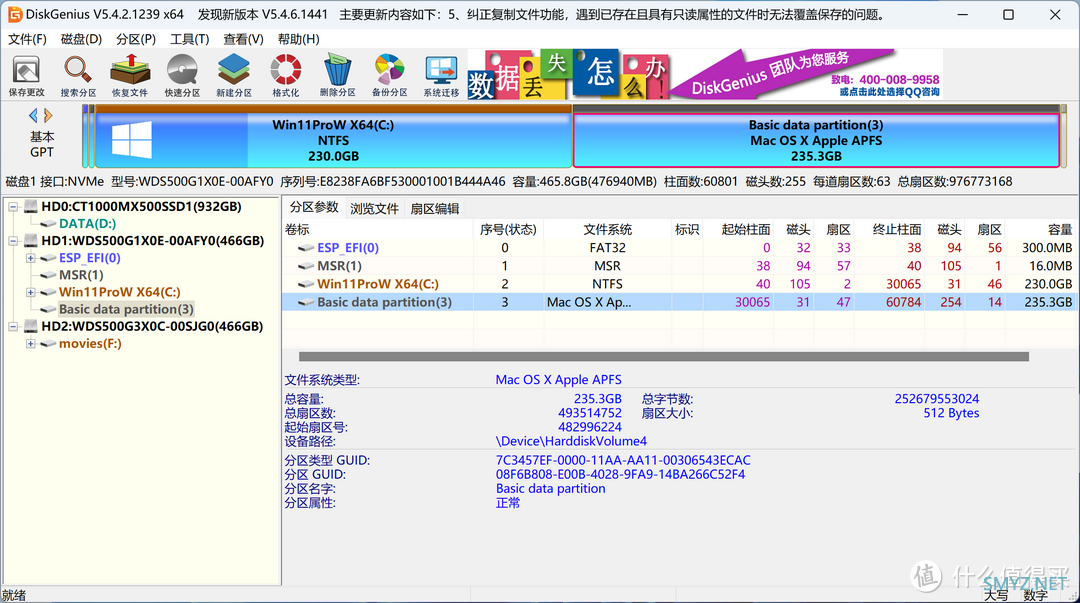Expand the Win11ProW X64(C:) tree node

pyautogui.click(x=30, y=292)
